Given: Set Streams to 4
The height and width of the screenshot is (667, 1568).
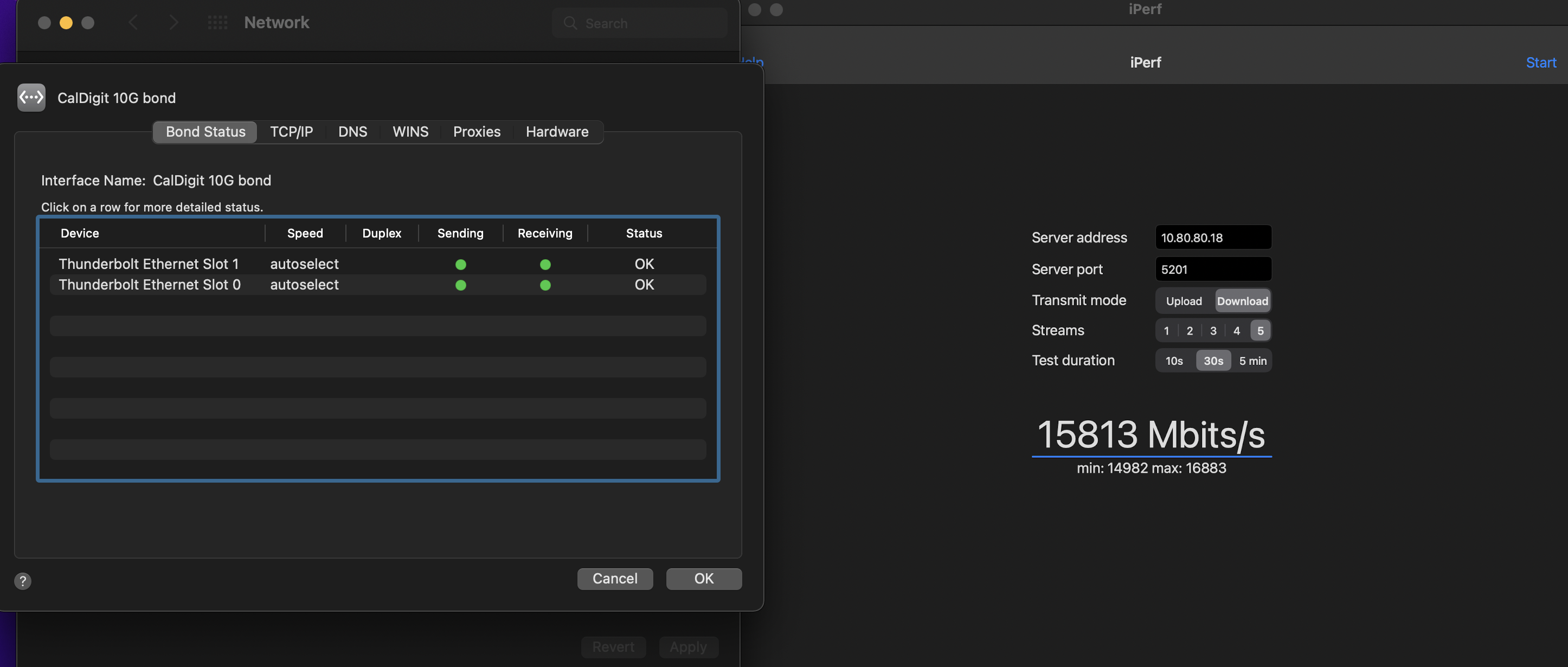Looking at the screenshot, I should pos(1236,330).
